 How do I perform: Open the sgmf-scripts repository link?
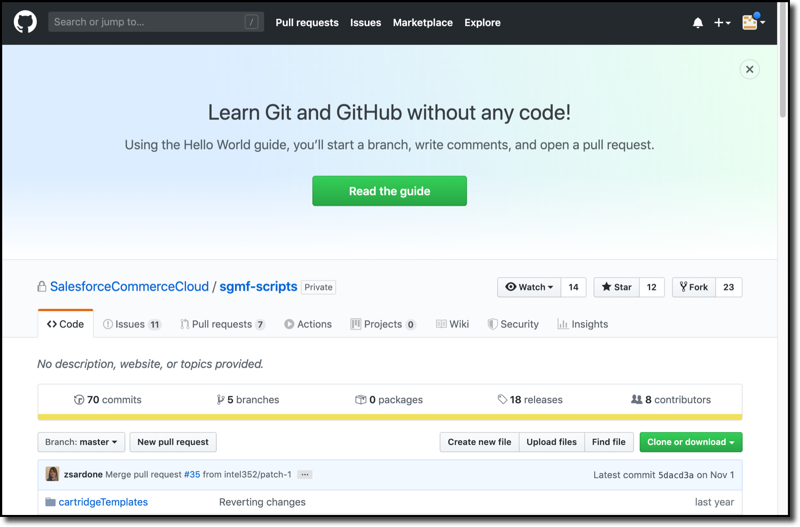pos(258,287)
